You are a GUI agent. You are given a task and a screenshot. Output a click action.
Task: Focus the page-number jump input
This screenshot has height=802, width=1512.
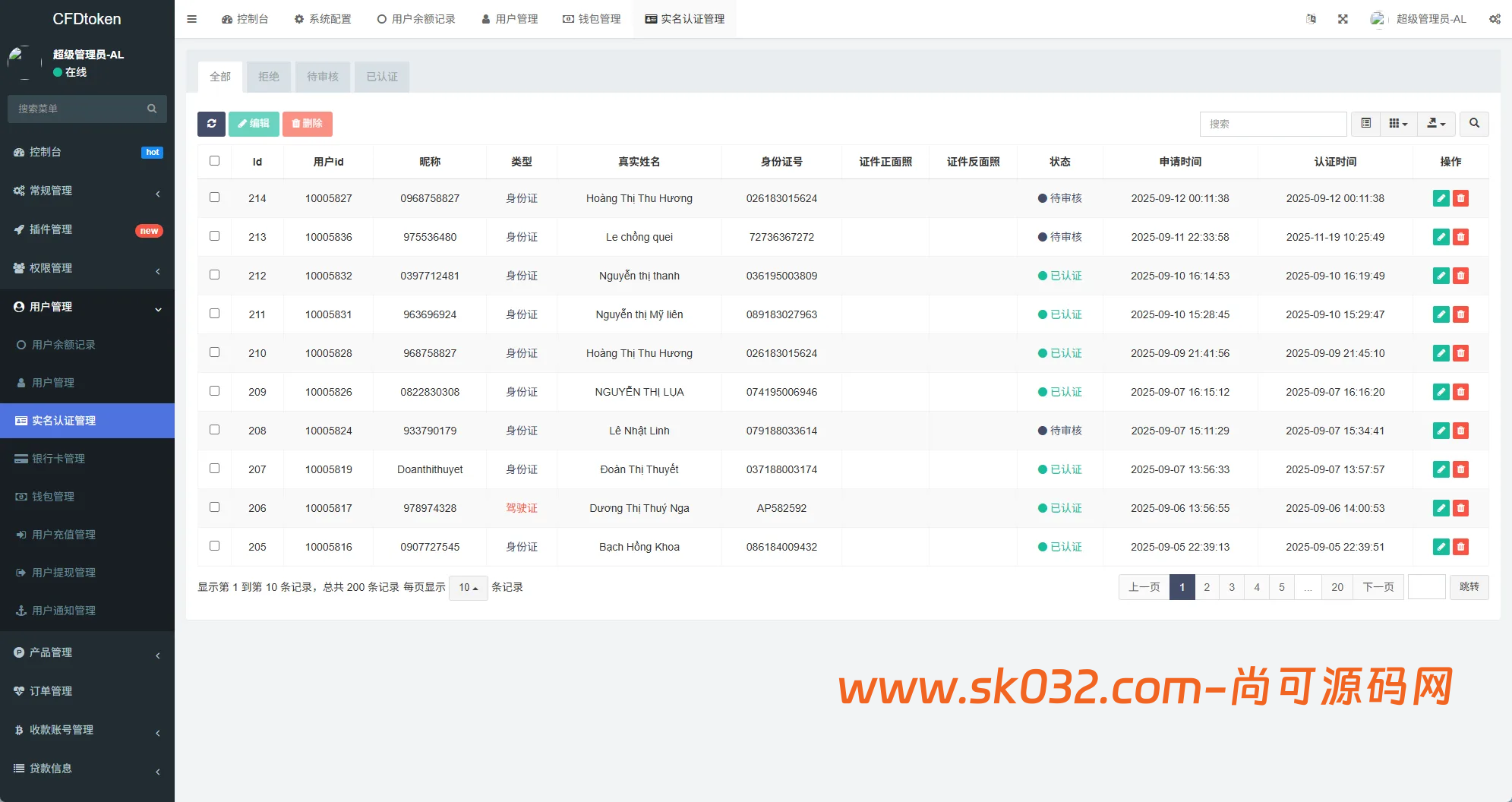coord(1427,587)
